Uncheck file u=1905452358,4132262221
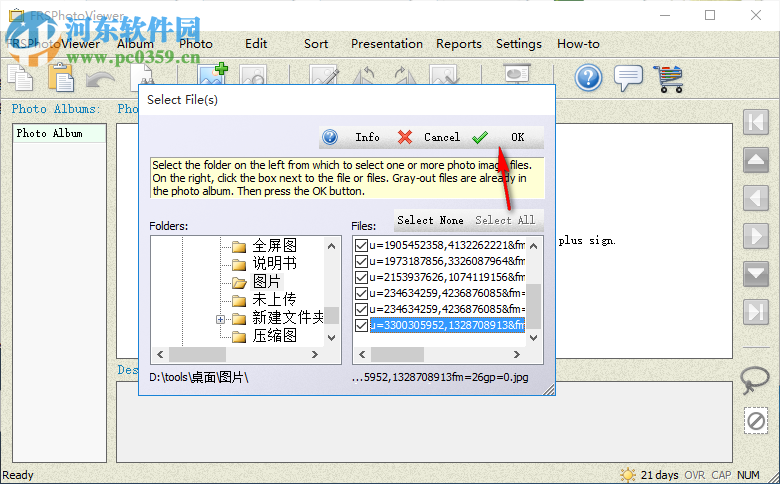This screenshot has height=484, width=780. [x=362, y=245]
